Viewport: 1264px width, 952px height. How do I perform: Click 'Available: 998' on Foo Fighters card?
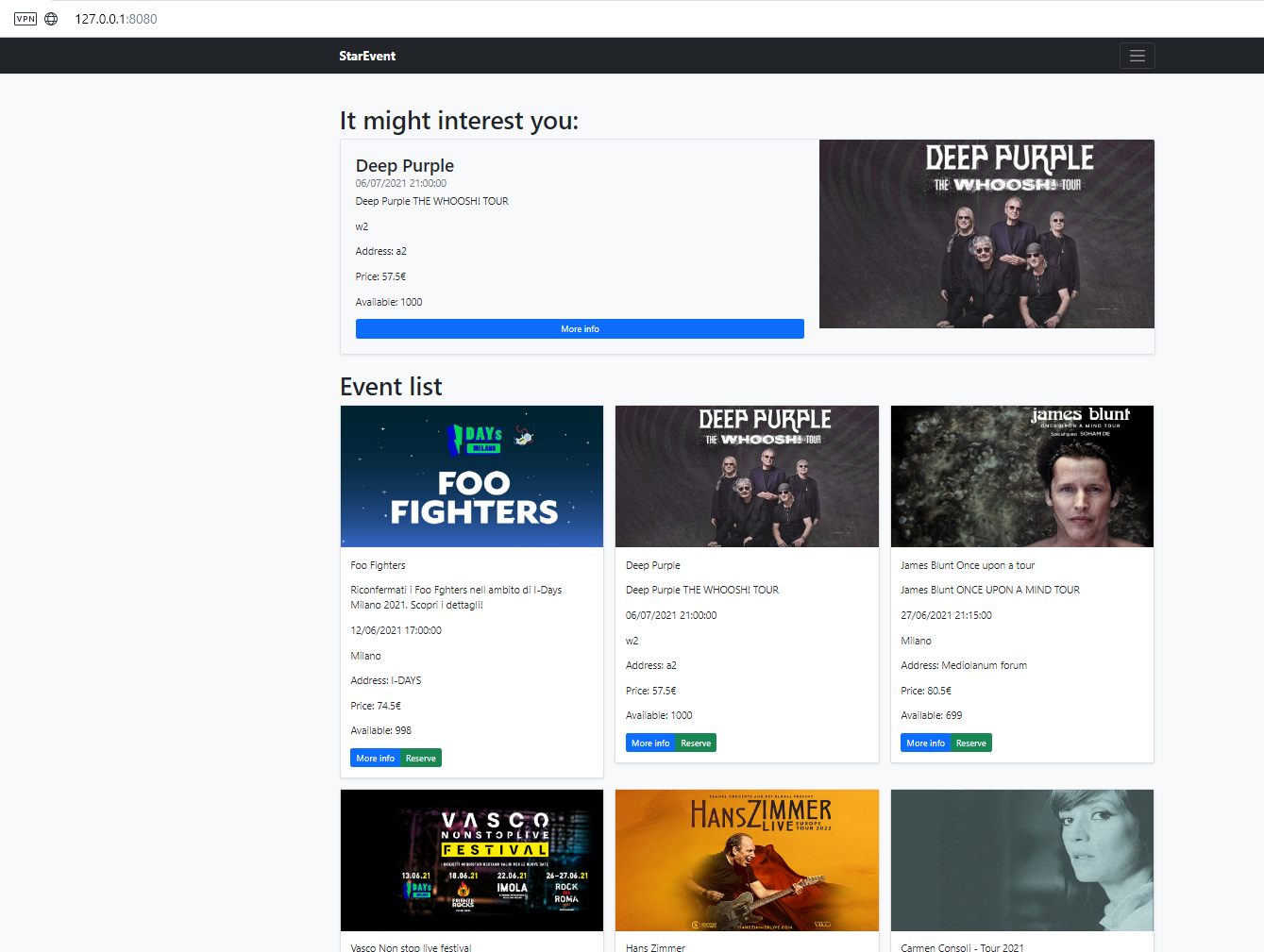[x=380, y=730]
